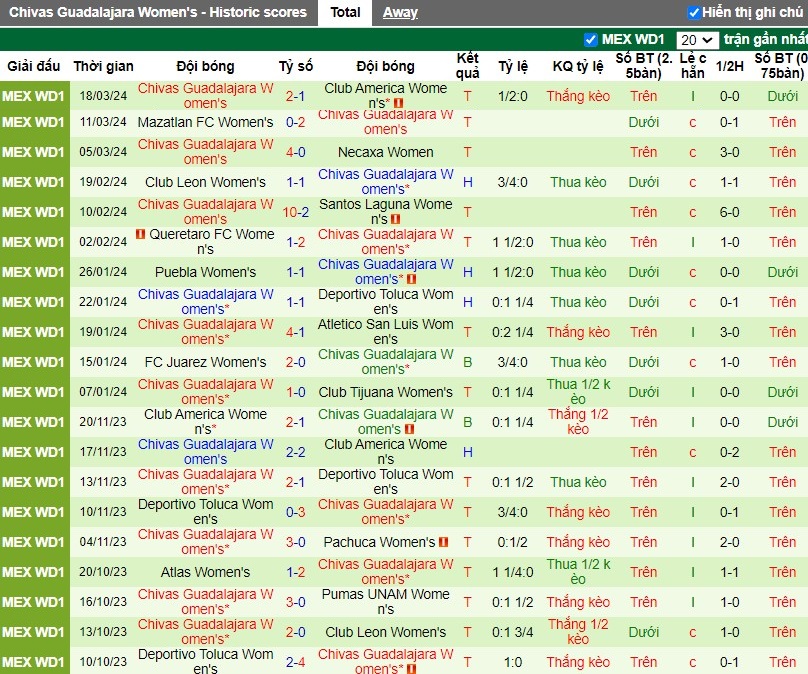Click the 2-4 score on 10/10/23
The width and height of the screenshot is (808, 674).
pyautogui.click(x=296, y=662)
